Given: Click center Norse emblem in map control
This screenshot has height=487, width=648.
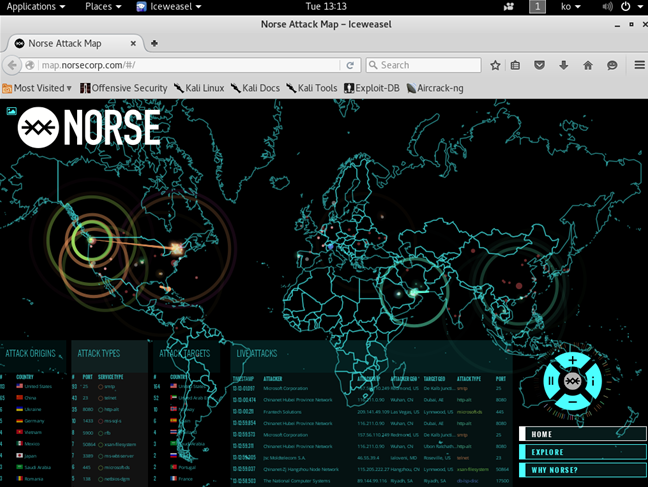Looking at the screenshot, I should click(x=572, y=381).
